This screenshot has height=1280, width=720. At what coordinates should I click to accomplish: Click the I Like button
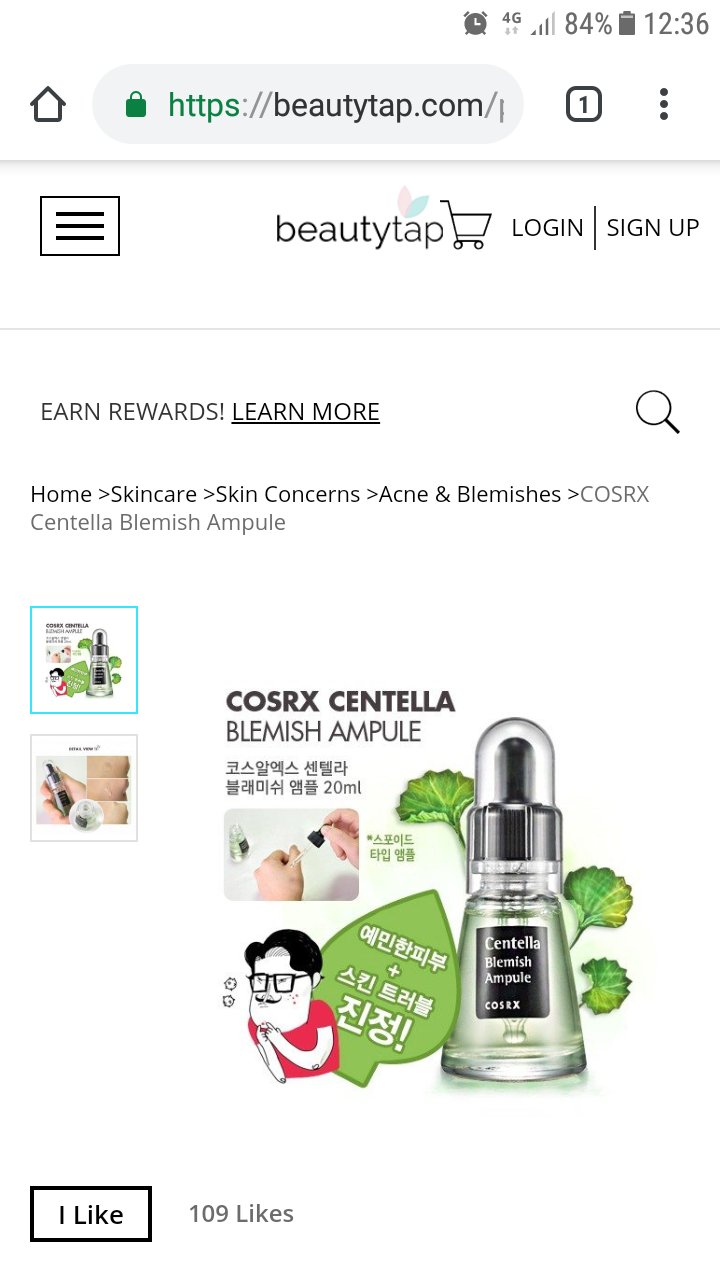(91, 1214)
